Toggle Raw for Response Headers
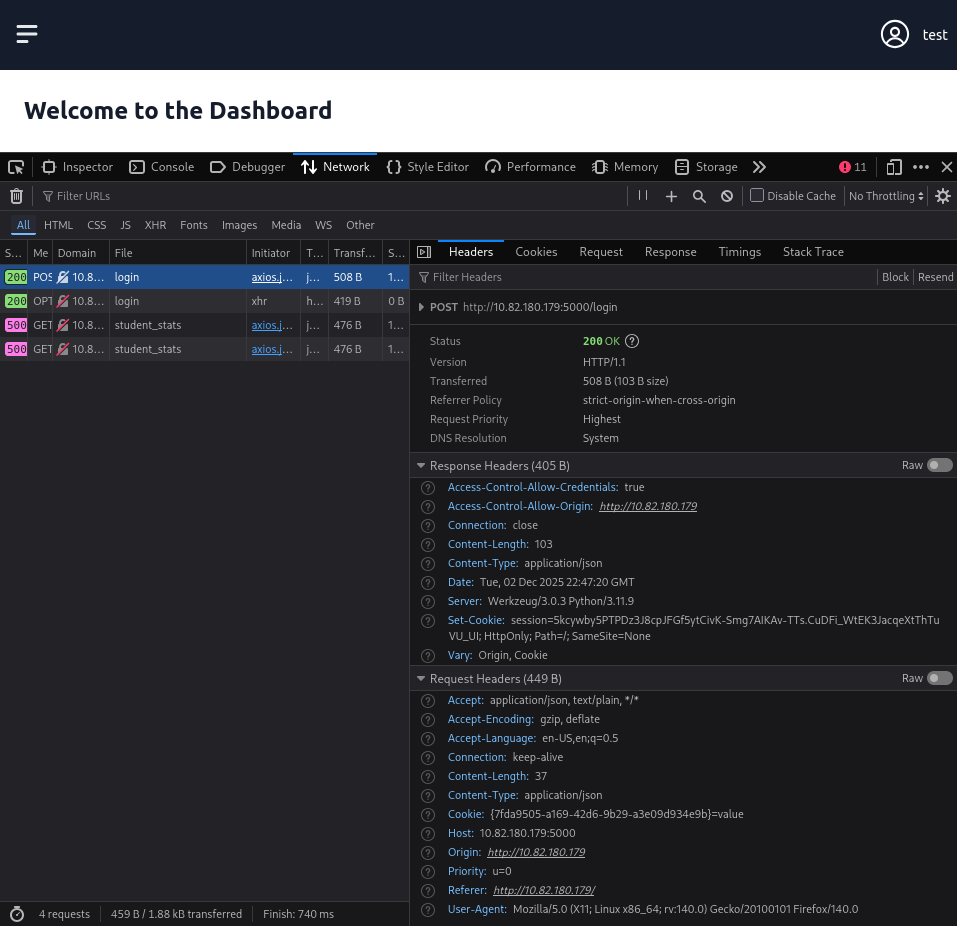957x926 pixels. [939, 465]
